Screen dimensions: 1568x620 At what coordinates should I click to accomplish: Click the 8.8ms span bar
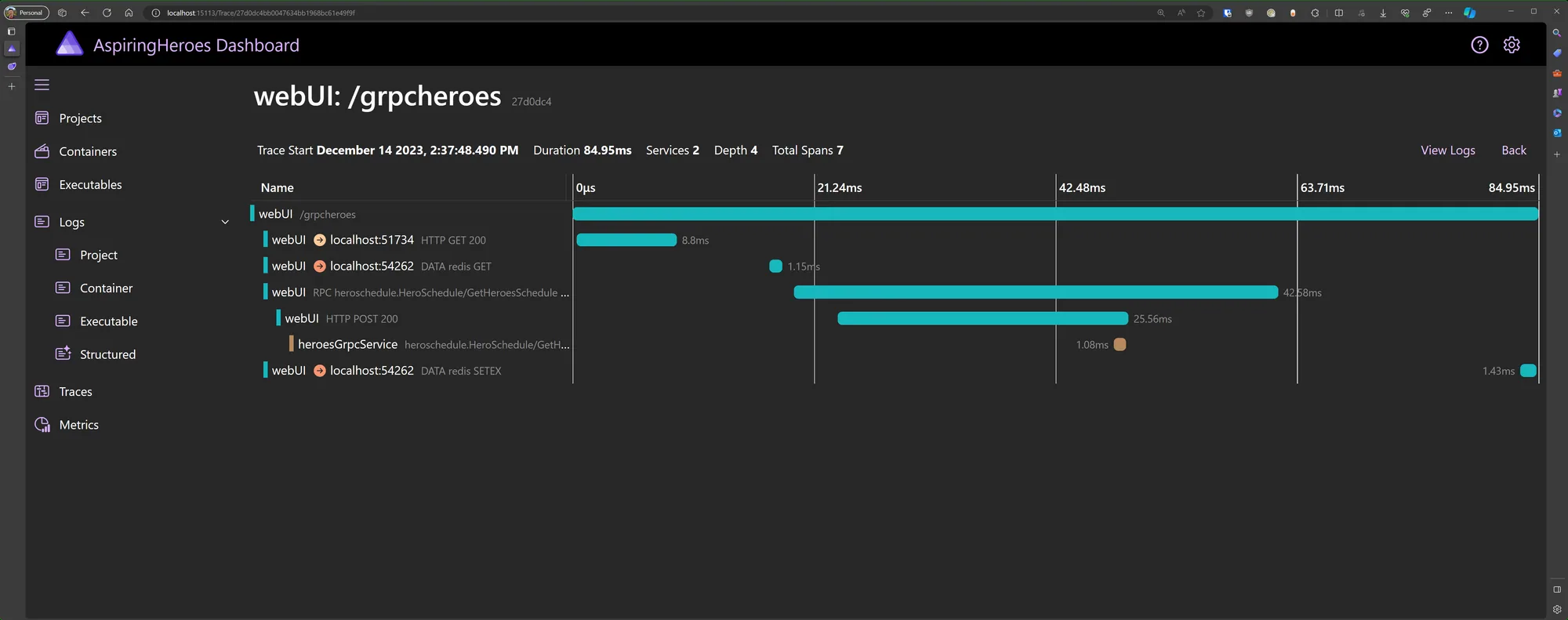pyautogui.click(x=626, y=240)
